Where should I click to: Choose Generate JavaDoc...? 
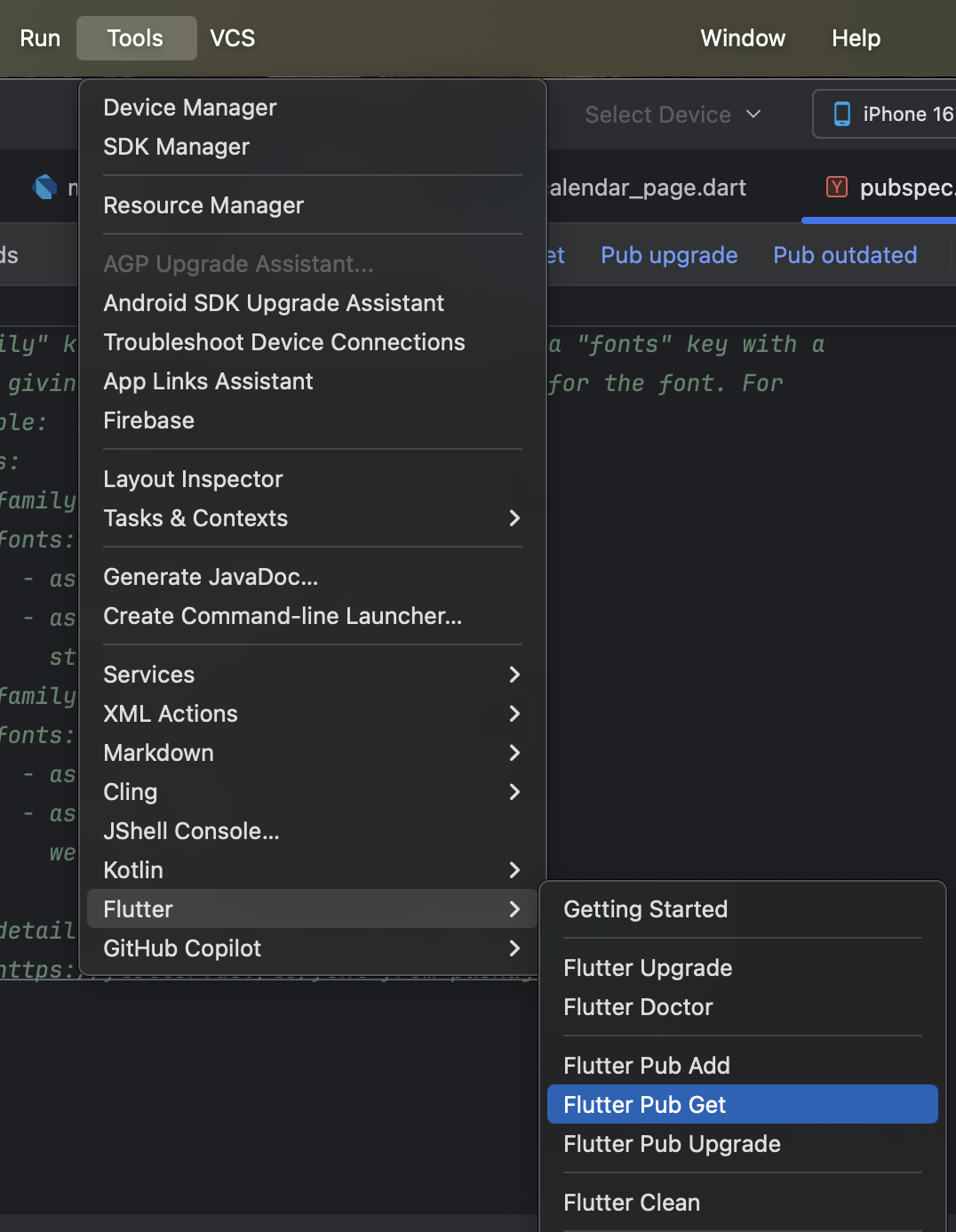[x=313, y=577]
